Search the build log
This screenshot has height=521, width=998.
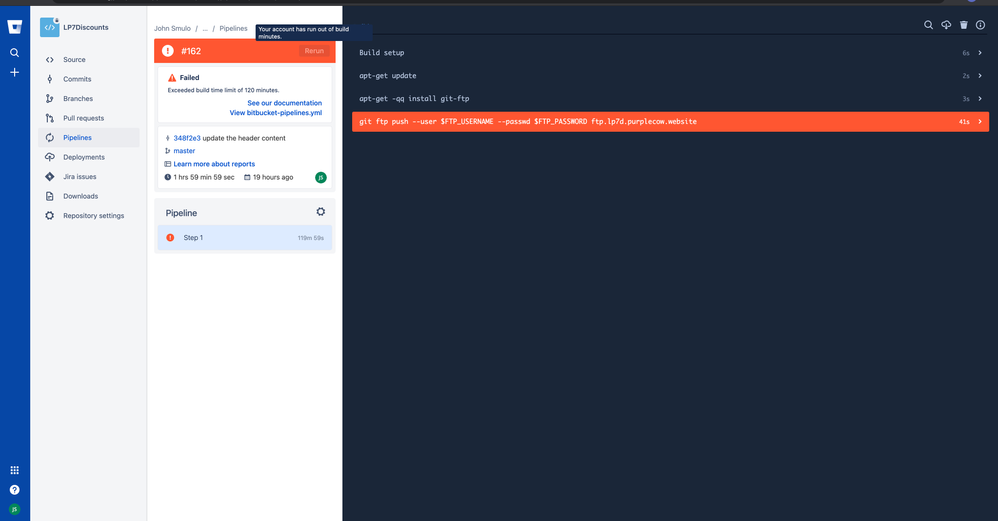coord(929,25)
